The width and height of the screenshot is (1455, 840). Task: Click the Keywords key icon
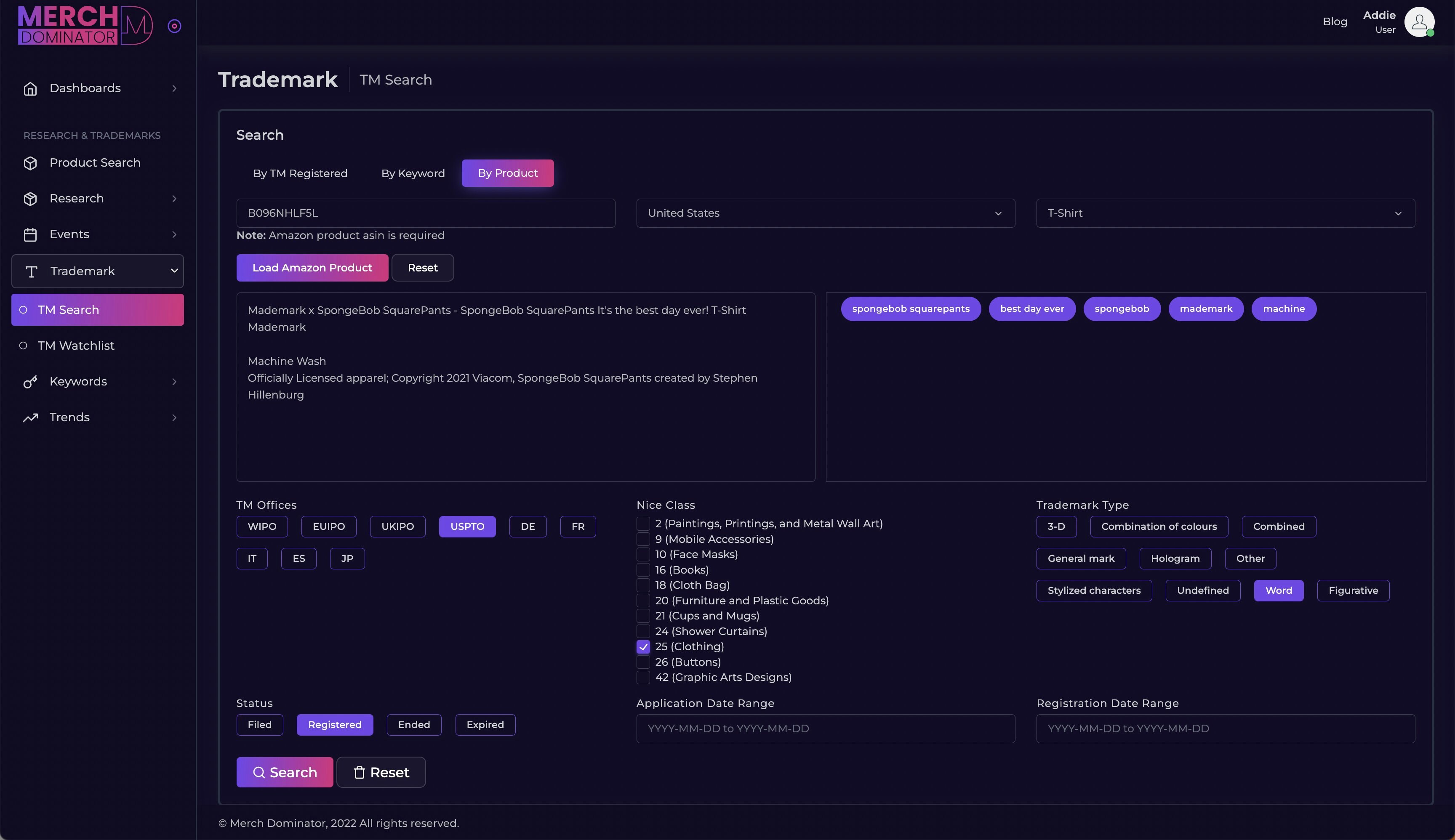click(x=31, y=382)
